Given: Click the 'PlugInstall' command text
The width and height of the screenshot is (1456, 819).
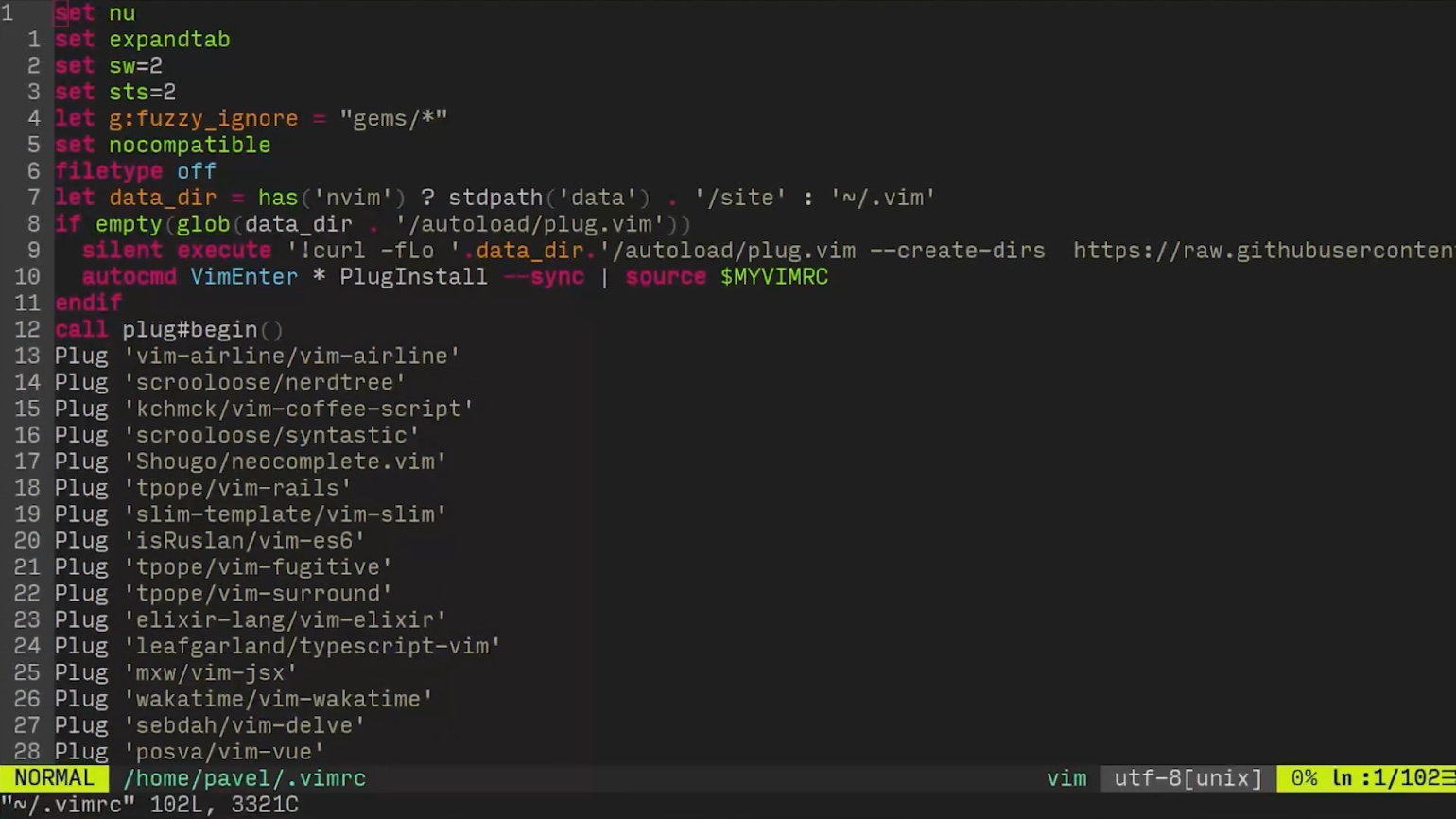Looking at the screenshot, I should 414,278.
